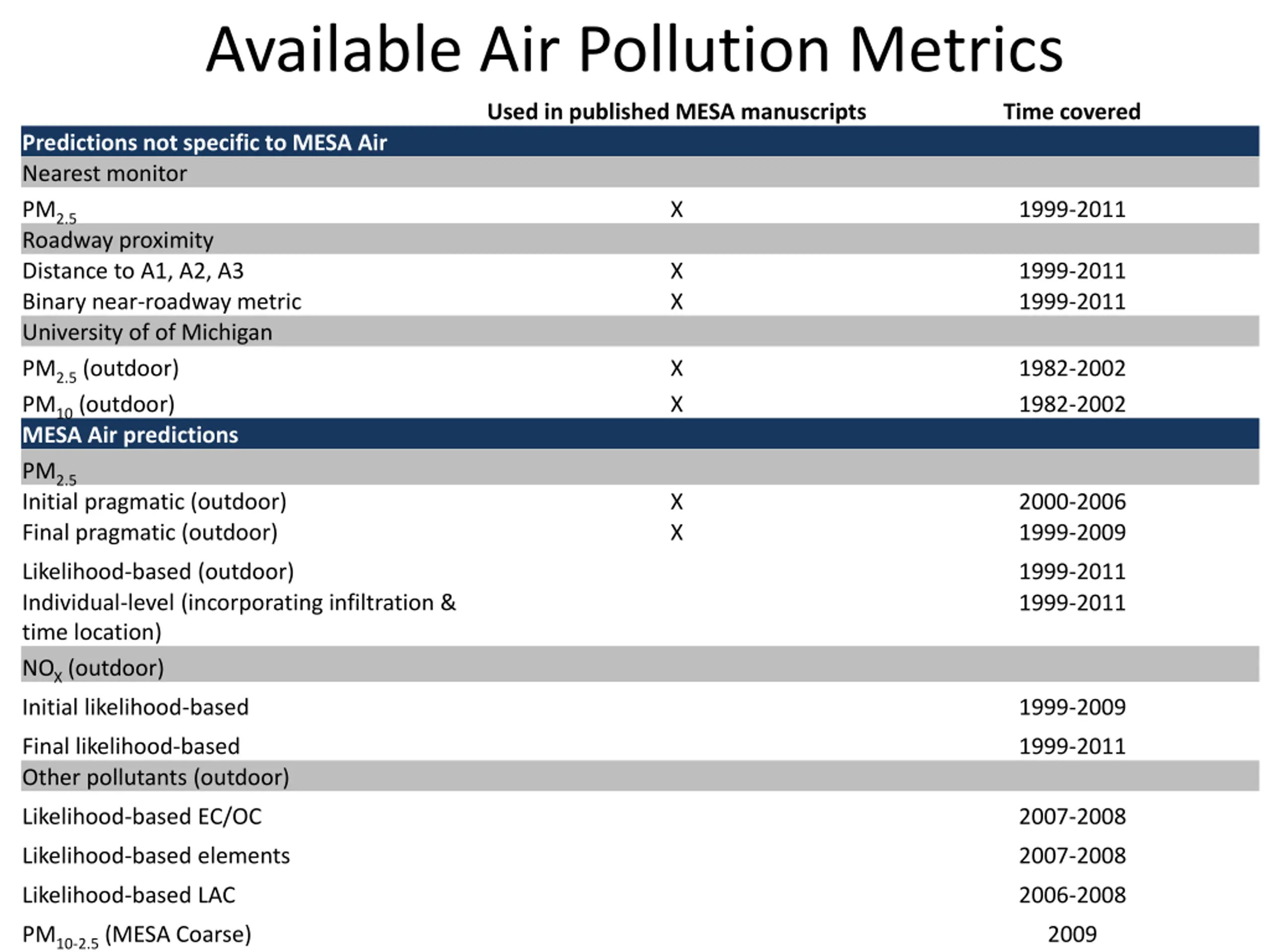Click the 'Other pollutants (outdoor)' subsection row
This screenshot has height=952, width=1270.
tap(640, 776)
